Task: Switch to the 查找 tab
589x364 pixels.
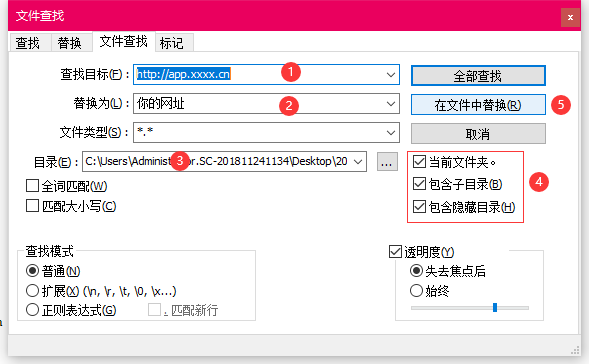Action: pos(30,42)
